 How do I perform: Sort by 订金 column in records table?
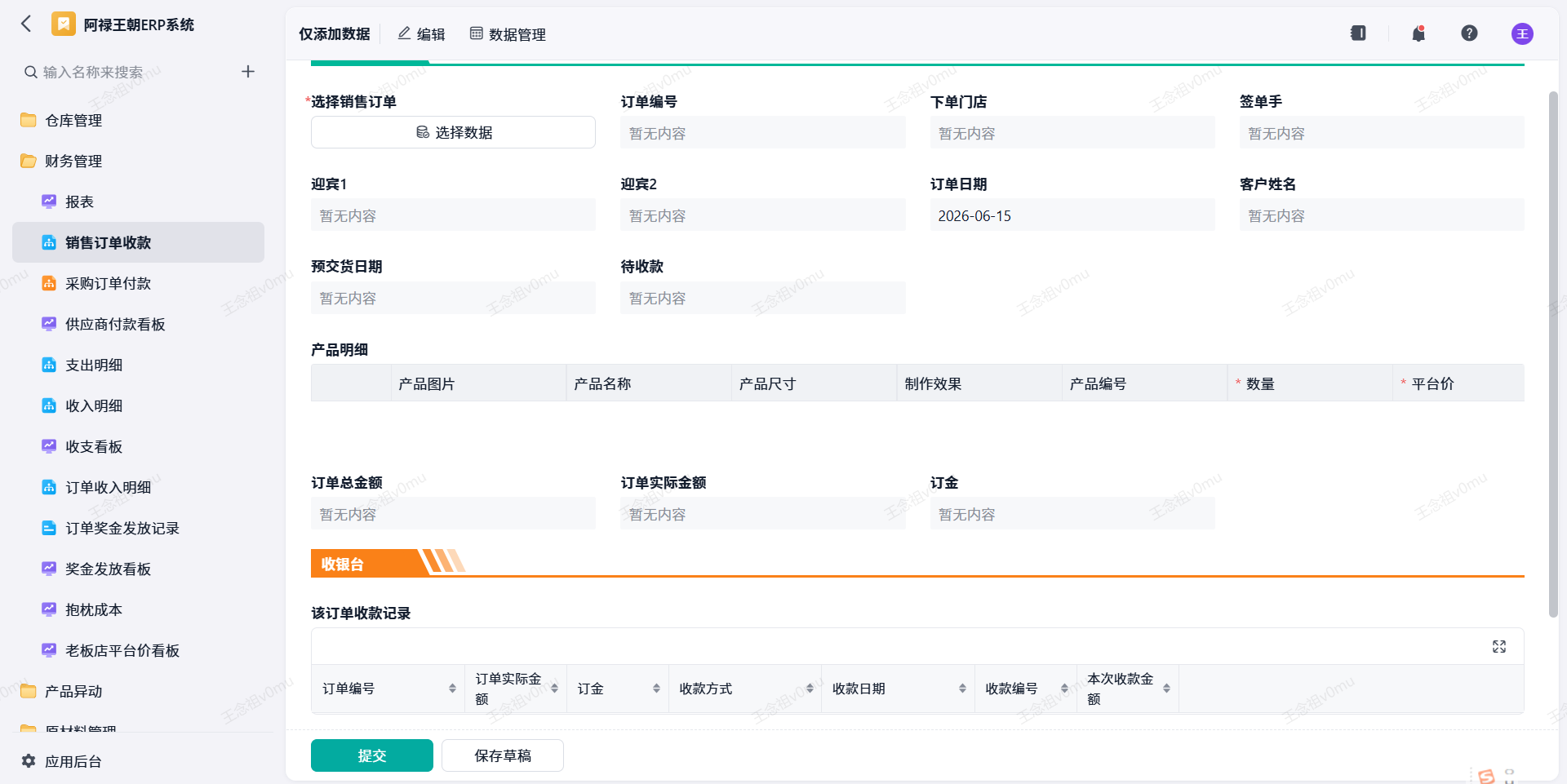656,689
